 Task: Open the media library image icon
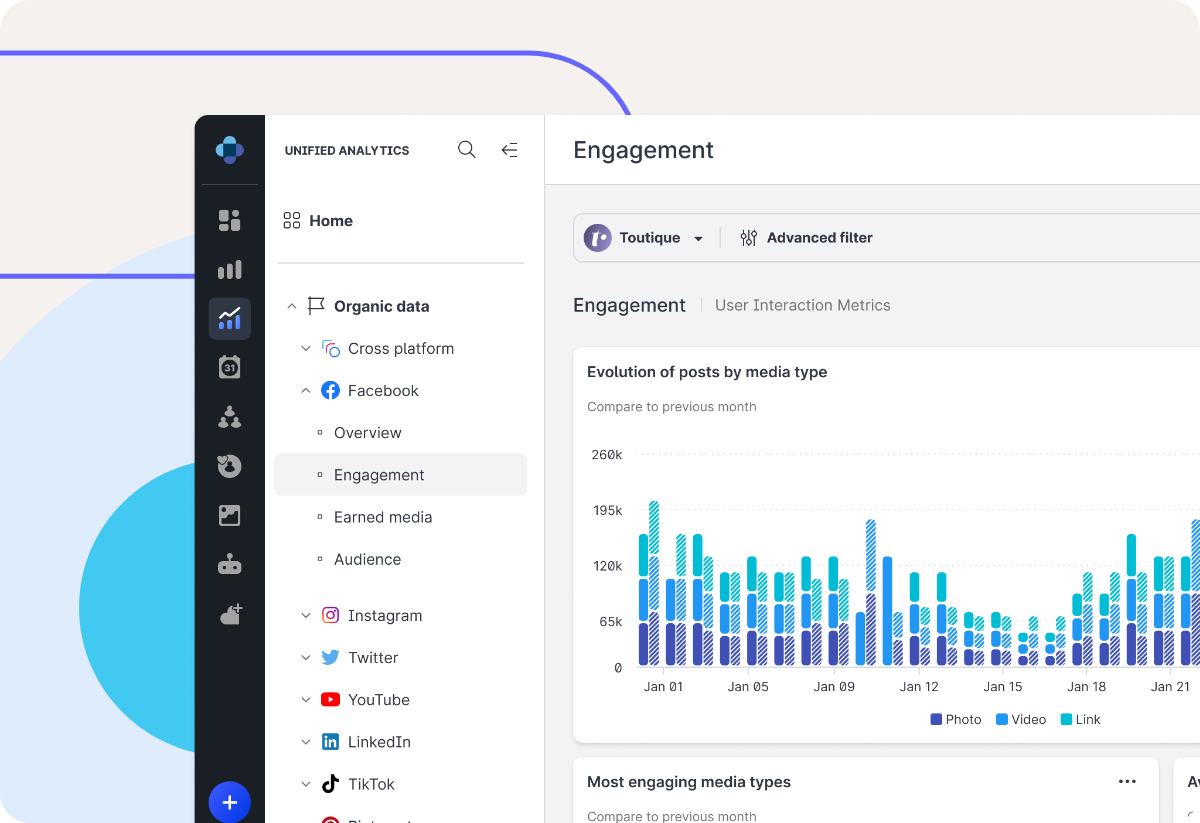[x=229, y=515]
